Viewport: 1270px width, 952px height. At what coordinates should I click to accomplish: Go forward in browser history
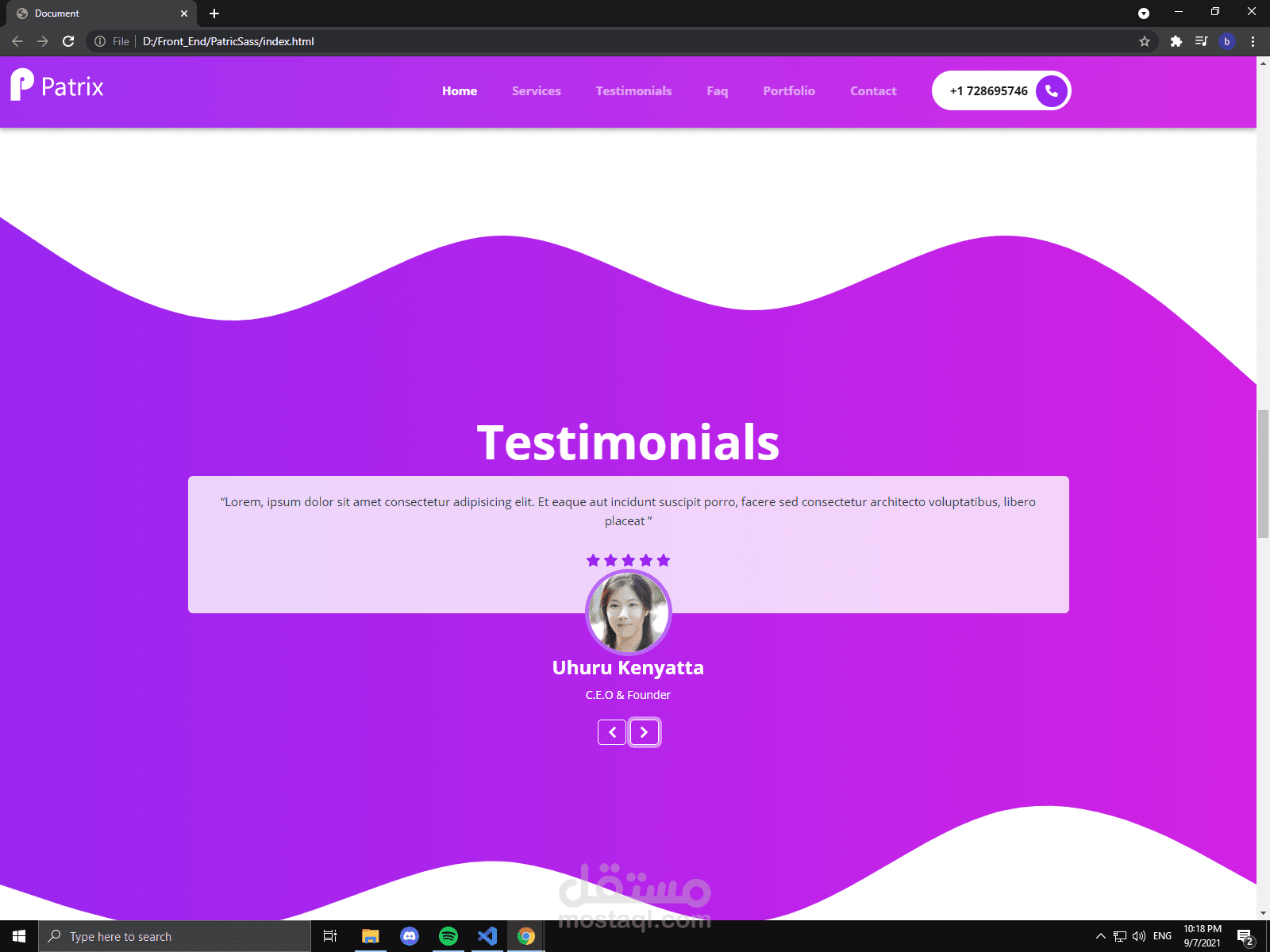pyautogui.click(x=43, y=41)
